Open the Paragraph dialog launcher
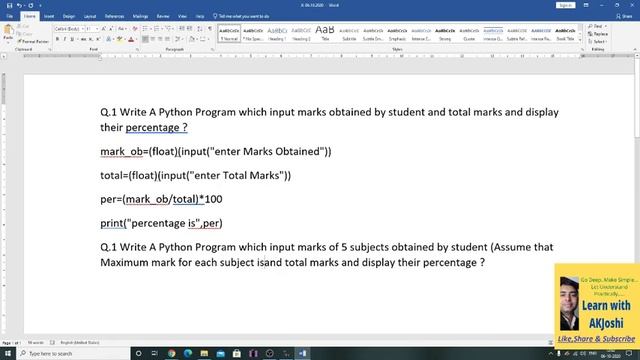The image size is (640, 360). (x=213, y=49)
